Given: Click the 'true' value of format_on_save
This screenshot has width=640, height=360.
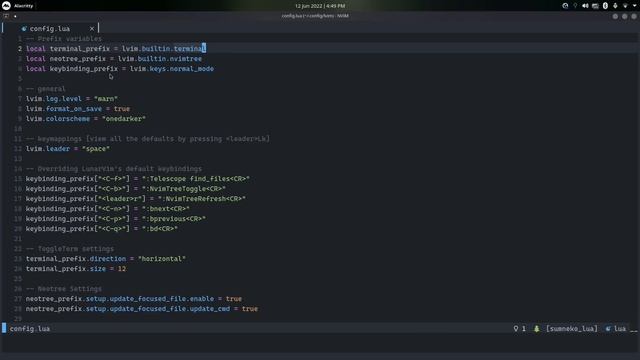Looking at the screenshot, I should [122, 109].
